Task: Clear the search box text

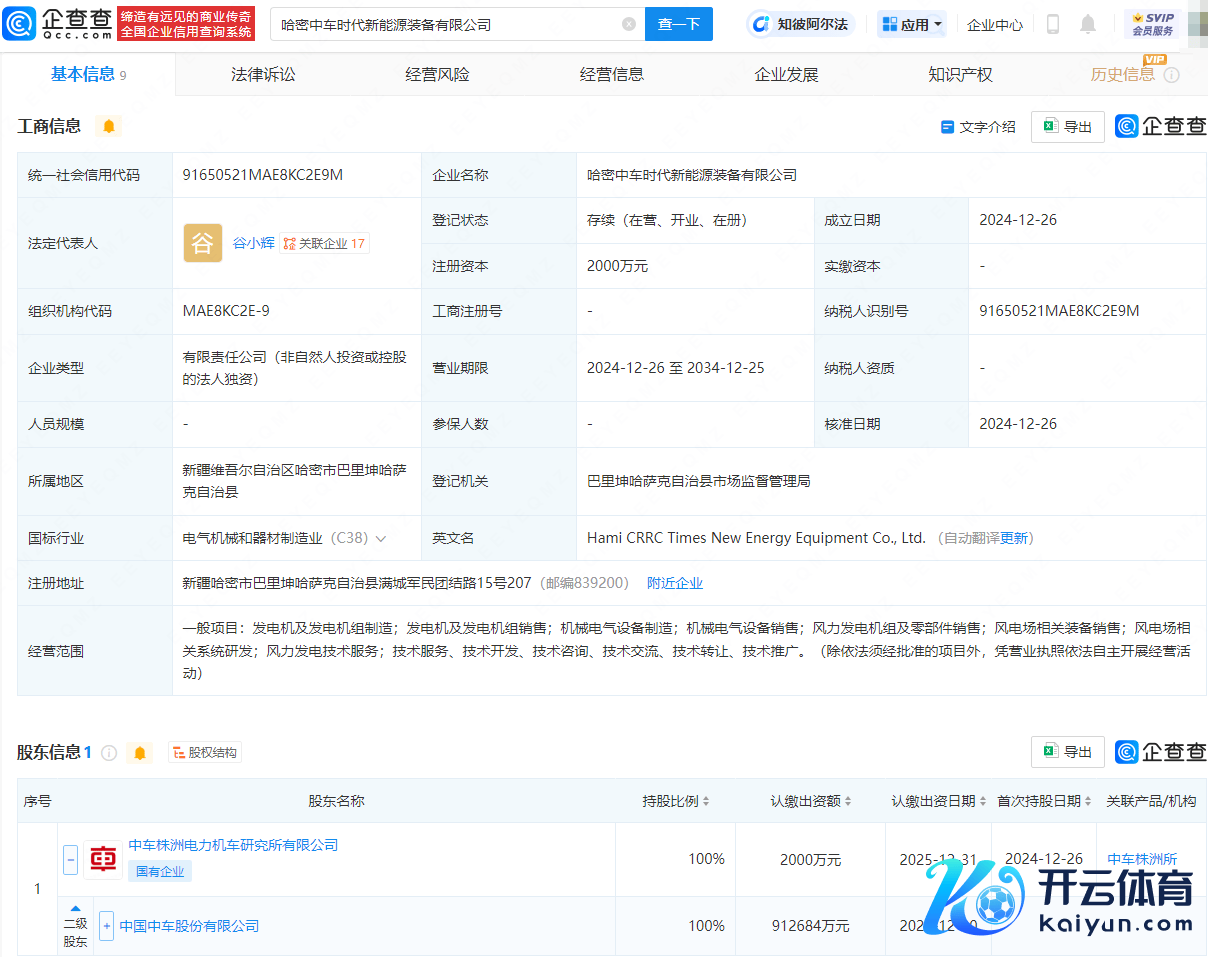Action: (628, 24)
